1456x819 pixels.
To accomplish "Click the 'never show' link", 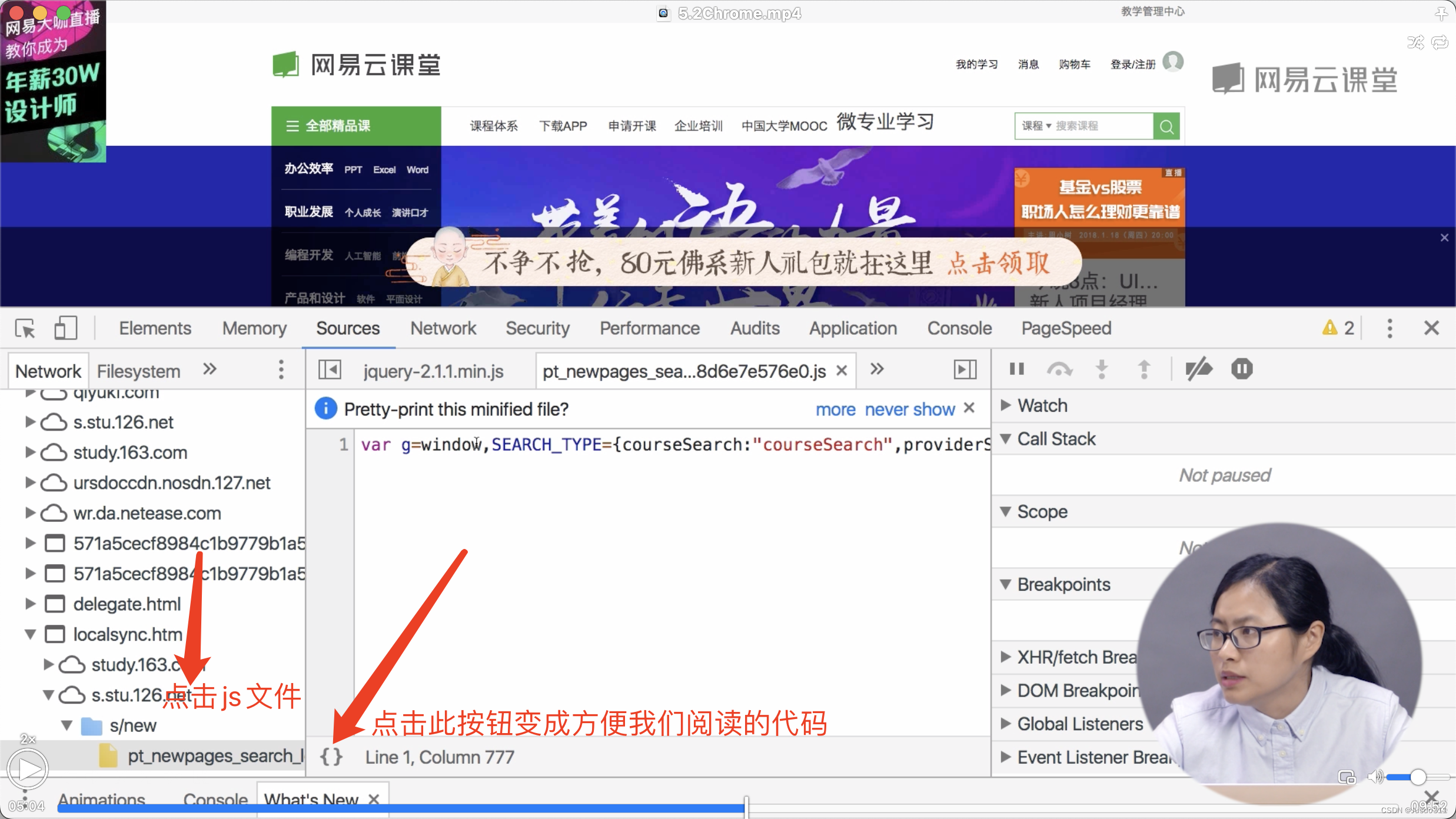I will pos(910,409).
